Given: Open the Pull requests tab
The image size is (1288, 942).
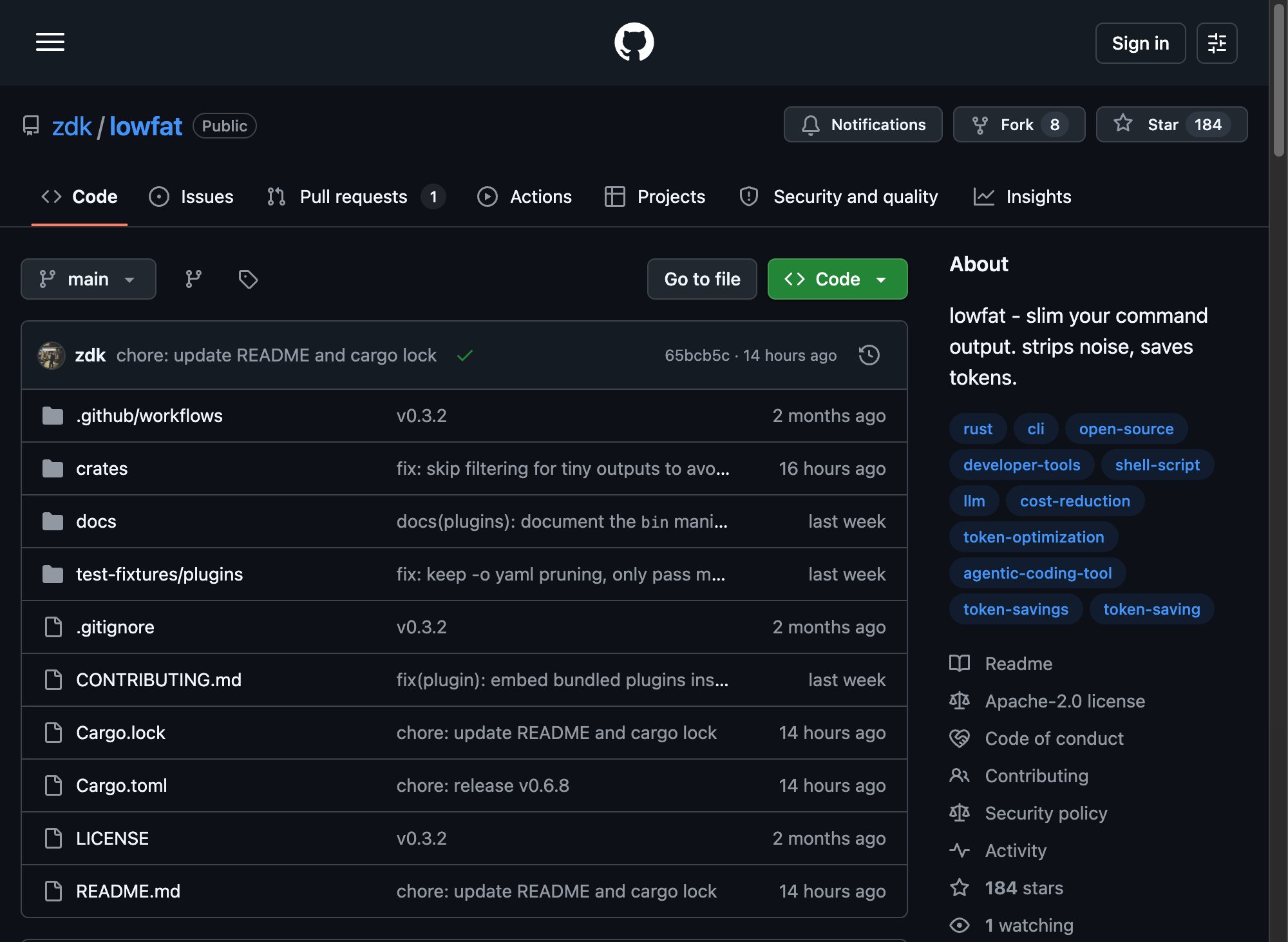Looking at the screenshot, I should [356, 197].
